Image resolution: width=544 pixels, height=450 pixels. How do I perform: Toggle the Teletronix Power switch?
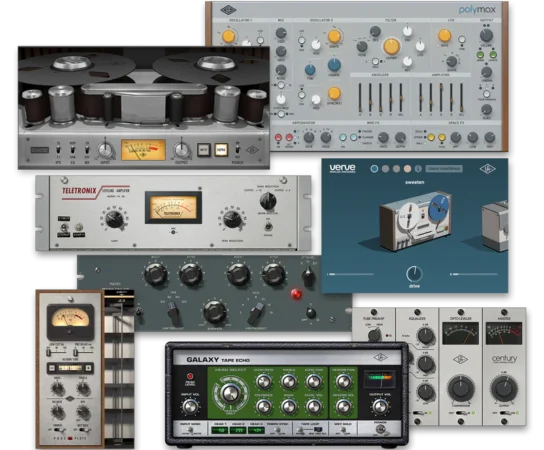click(x=268, y=227)
